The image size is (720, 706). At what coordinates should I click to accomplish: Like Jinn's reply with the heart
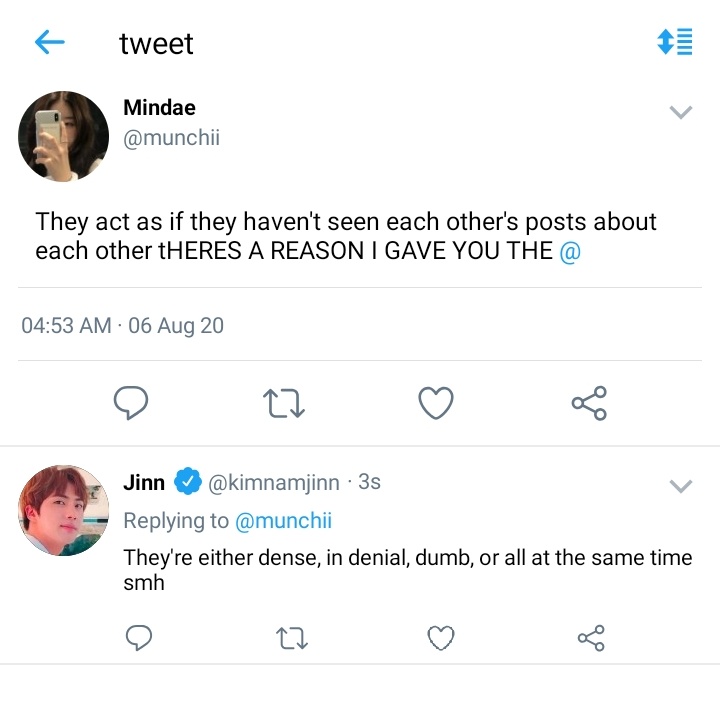[x=441, y=638]
